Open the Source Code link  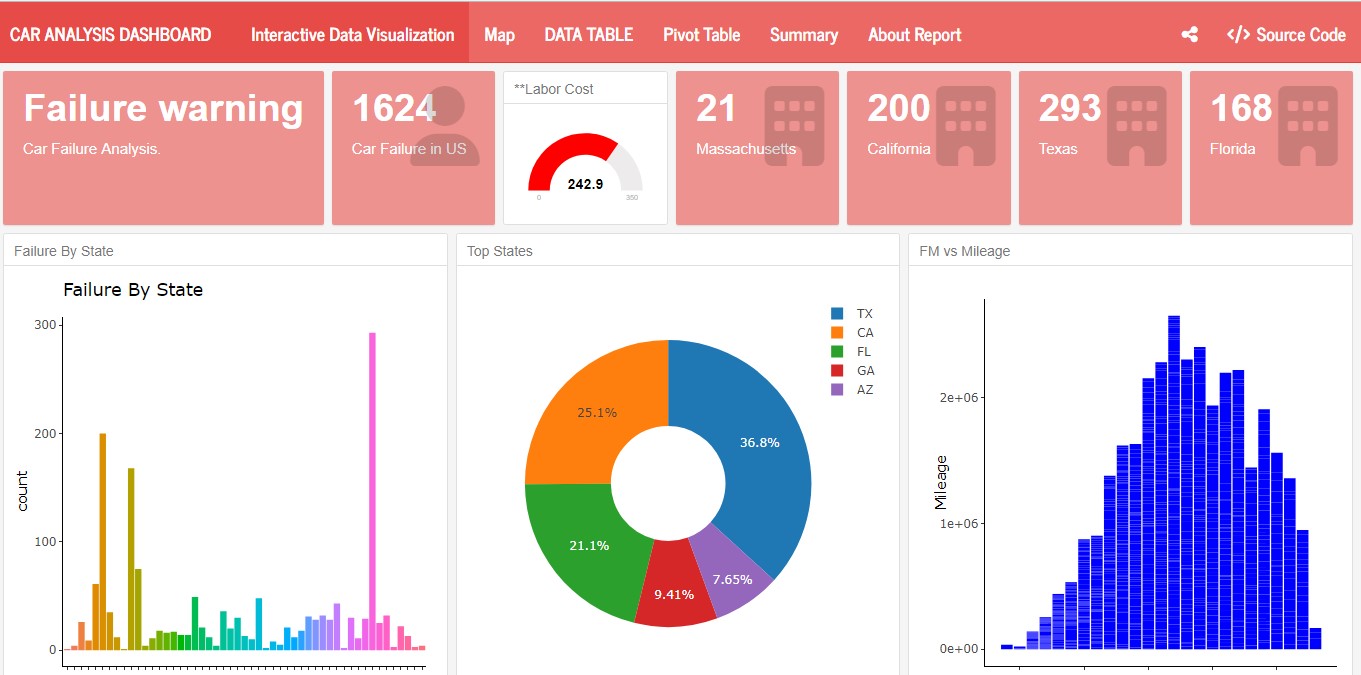point(1286,35)
